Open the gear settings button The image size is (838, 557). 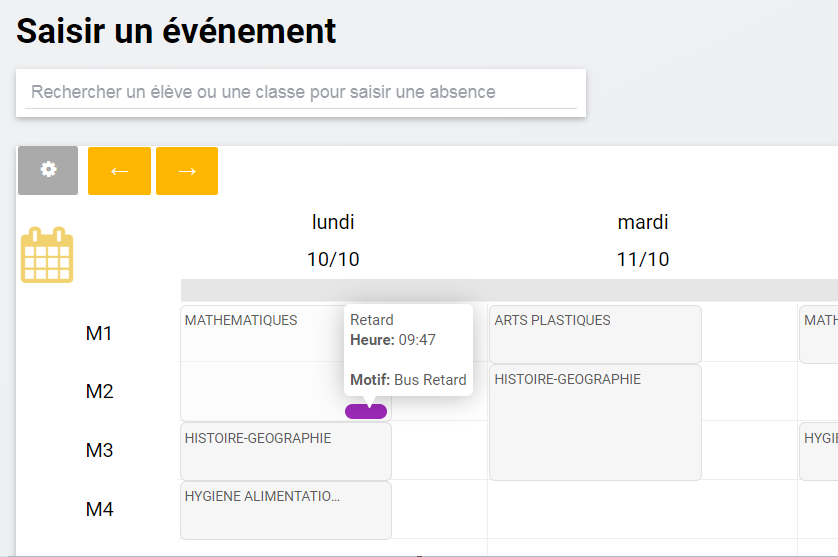48,170
